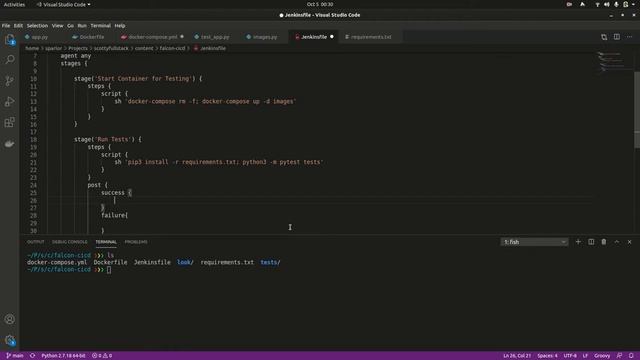Switch to the test_app.py editor tab
The width and height of the screenshot is (640, 360).
(x=215, y=37)
